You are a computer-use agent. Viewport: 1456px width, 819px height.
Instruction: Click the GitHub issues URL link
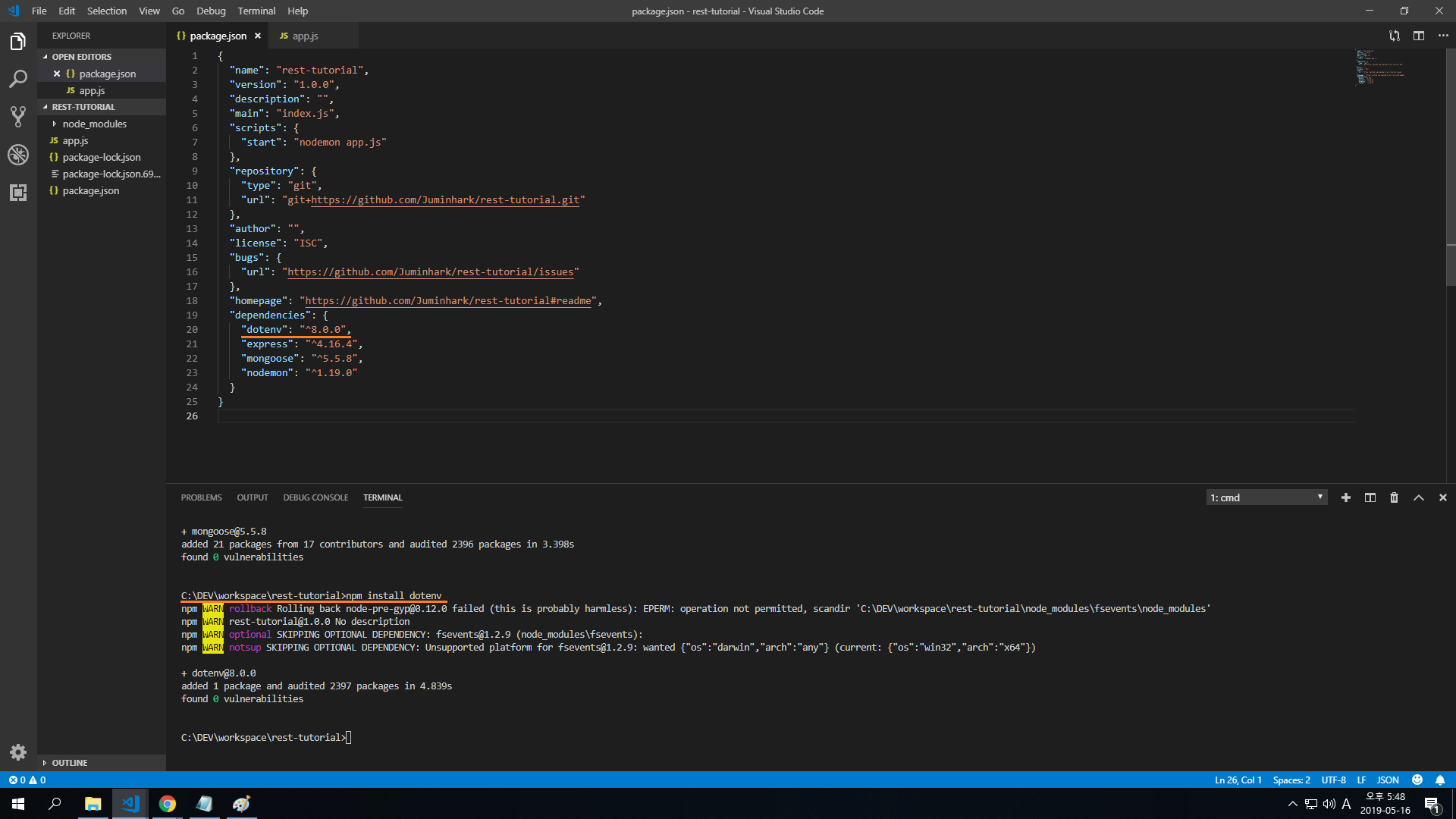pos(430,272)
